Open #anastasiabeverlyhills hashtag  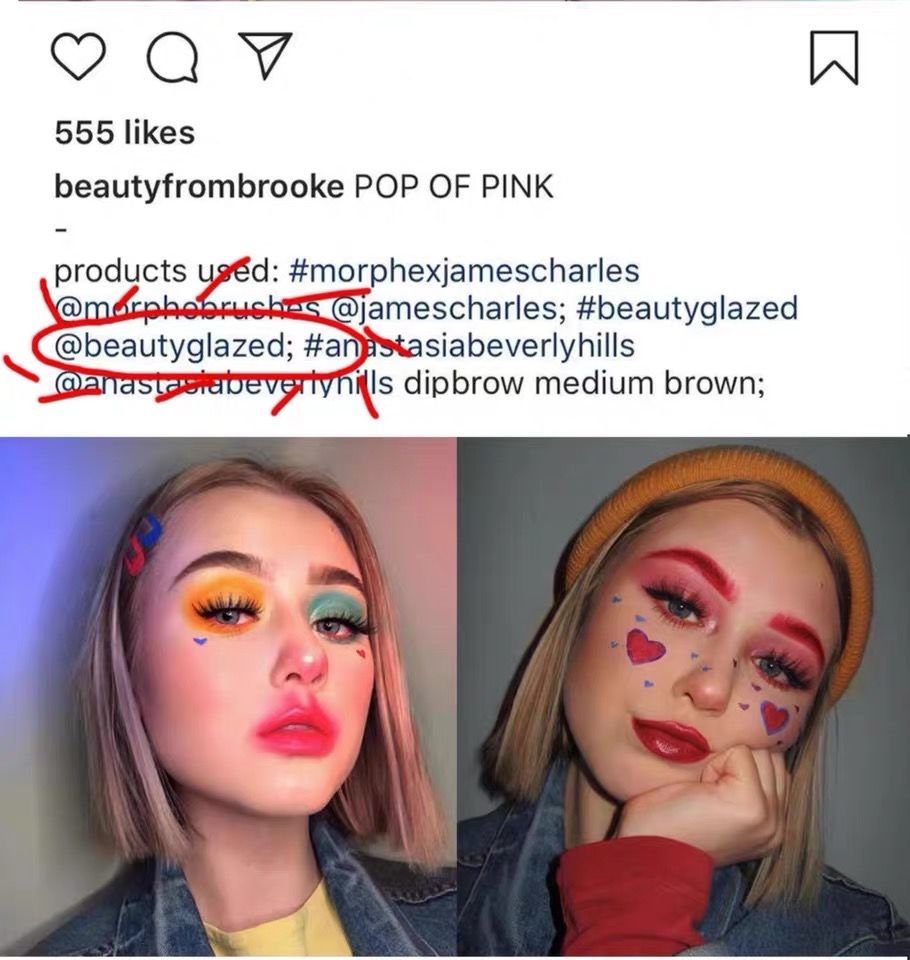pos(468,346)
